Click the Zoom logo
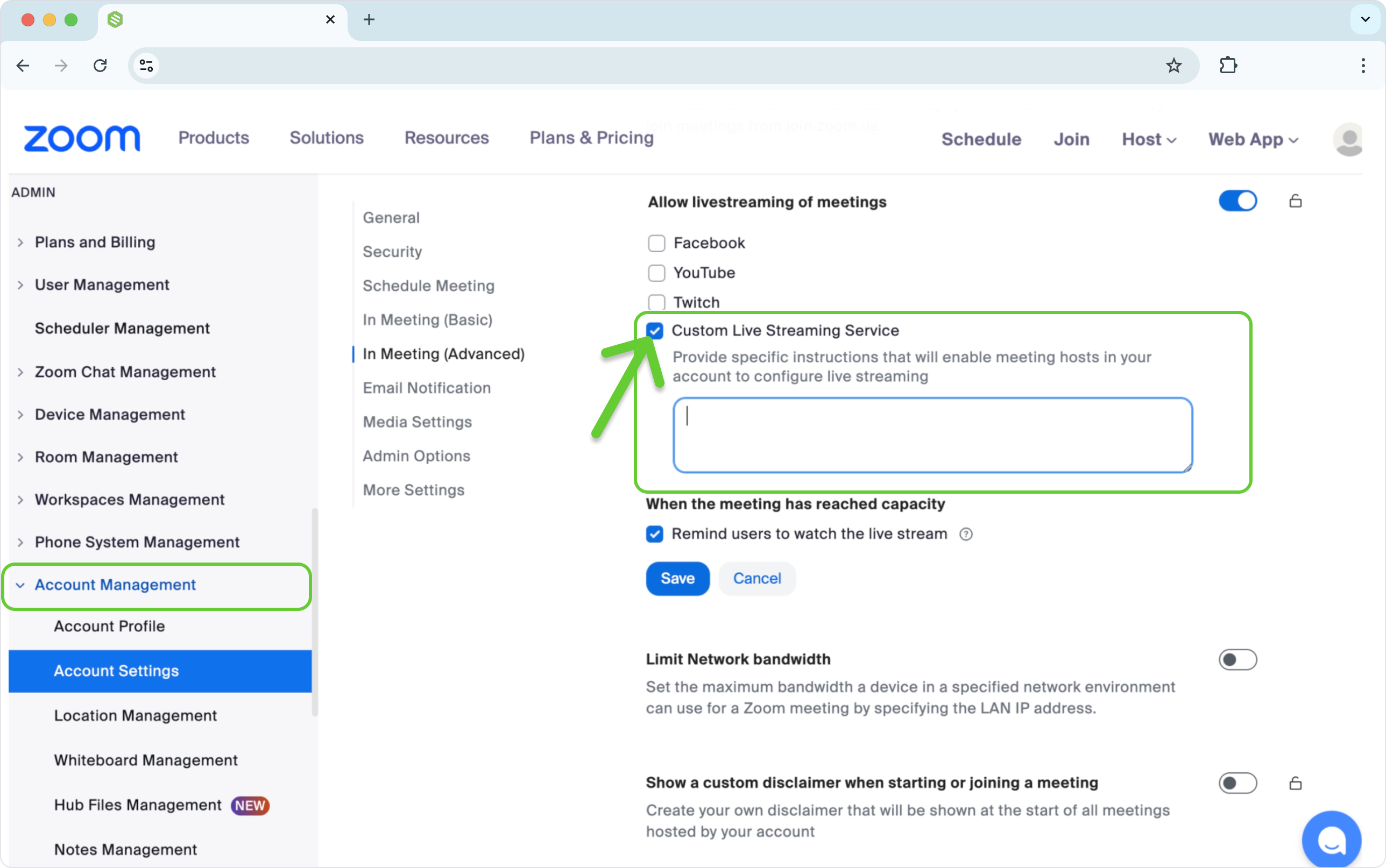Image resolution: width=1386 pixels, height=868 pixels. 82,138
